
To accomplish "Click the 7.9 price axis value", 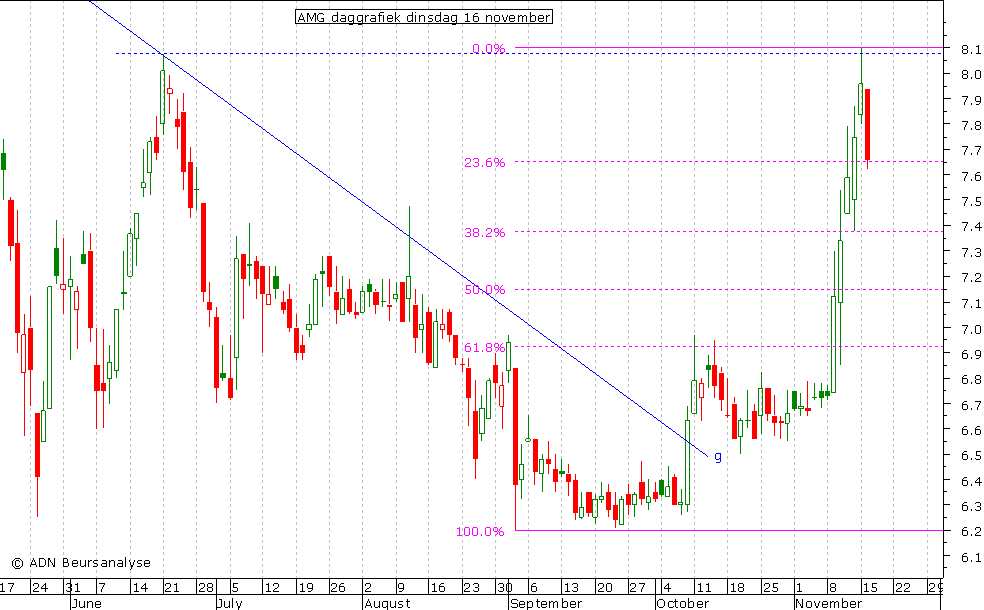I will click(971, 100).
